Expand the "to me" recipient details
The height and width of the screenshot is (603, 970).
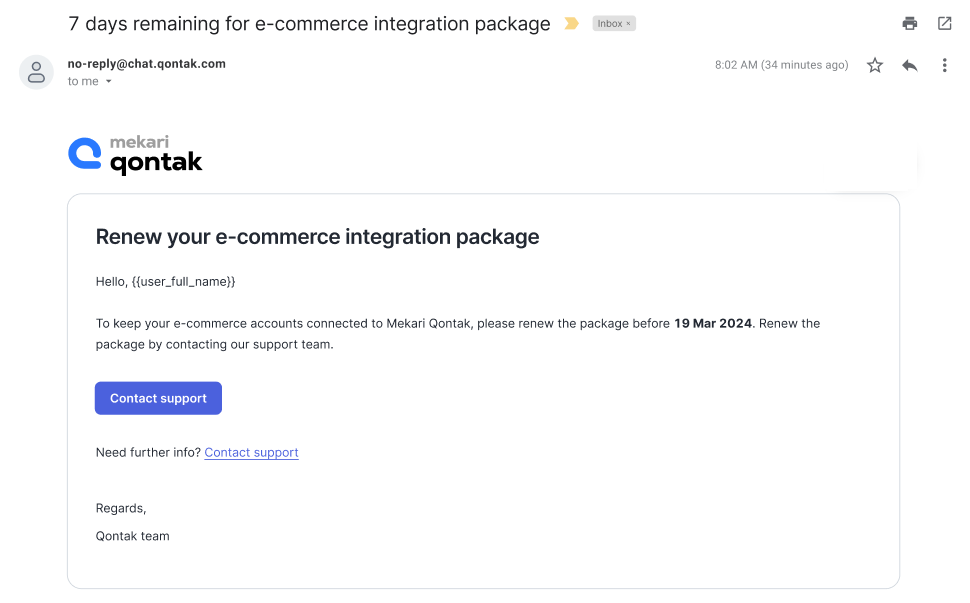(109, 82)
